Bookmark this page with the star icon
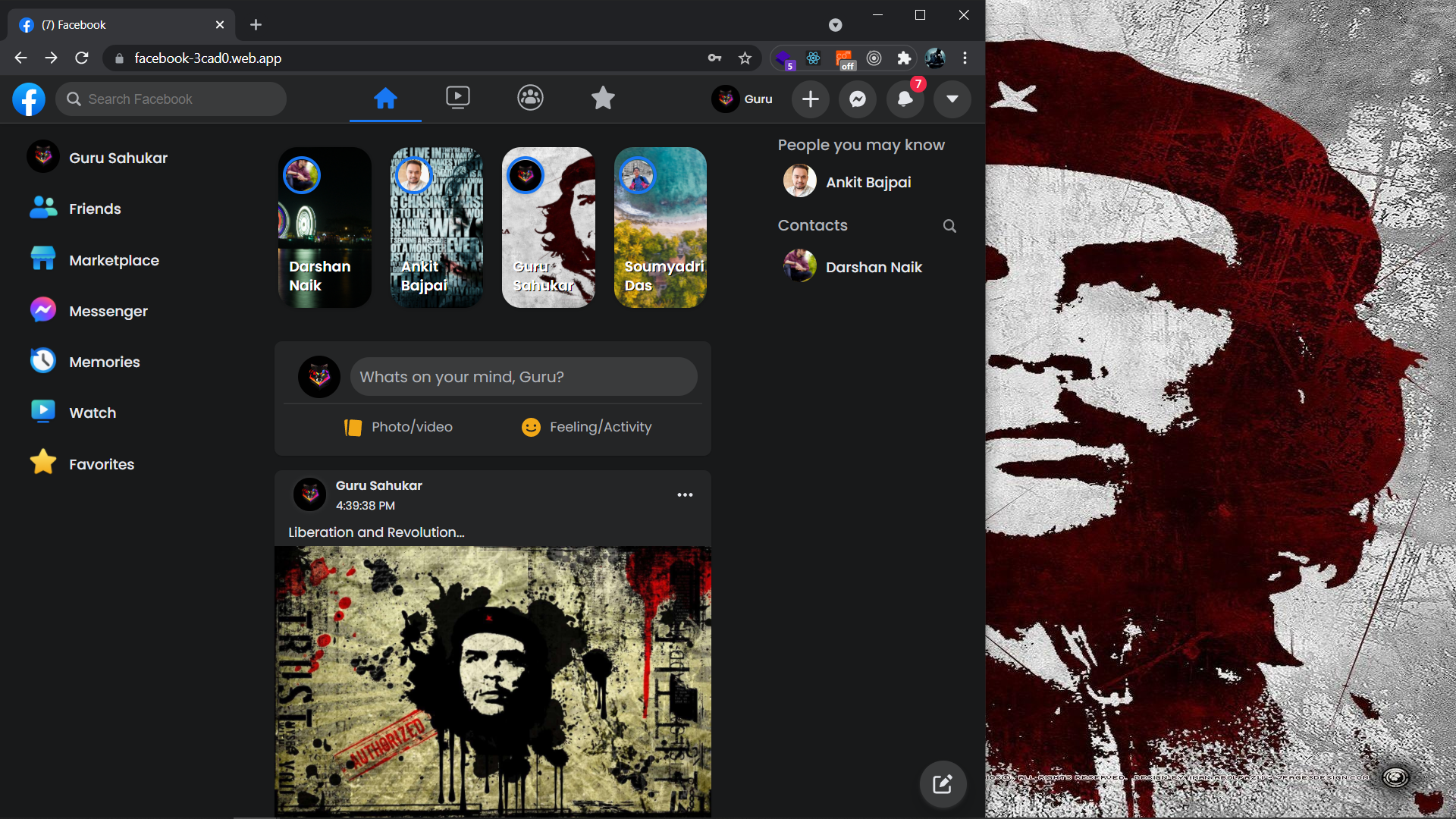 pos(745,58)
